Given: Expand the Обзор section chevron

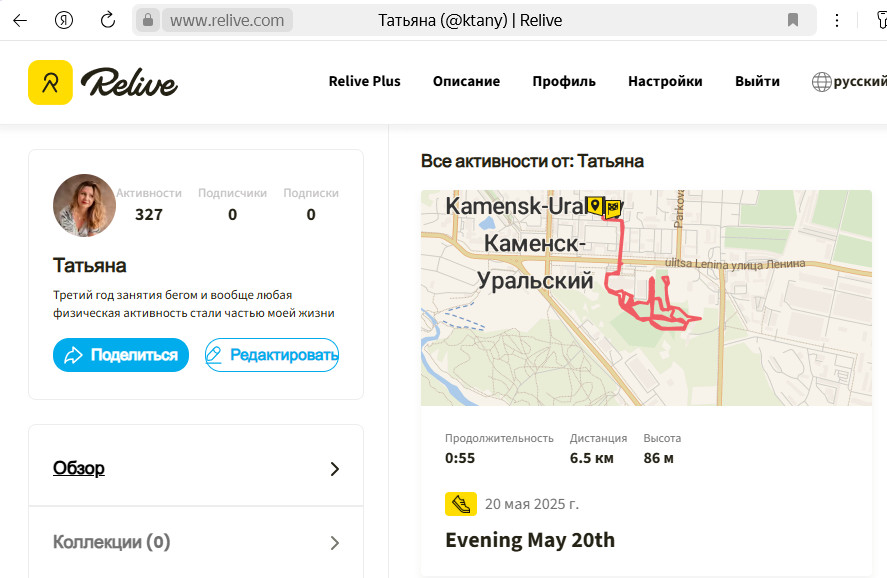Looking at the screenshot, I should (334, 469).
